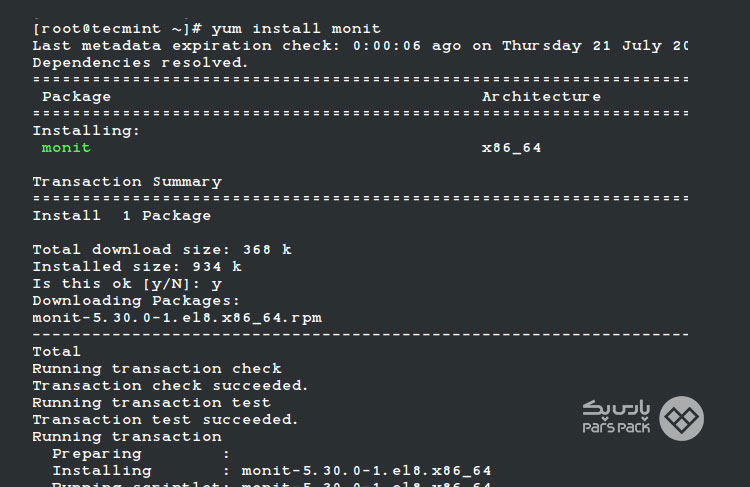Click 'Transaction test succeeded.' line

coord(165,420)
